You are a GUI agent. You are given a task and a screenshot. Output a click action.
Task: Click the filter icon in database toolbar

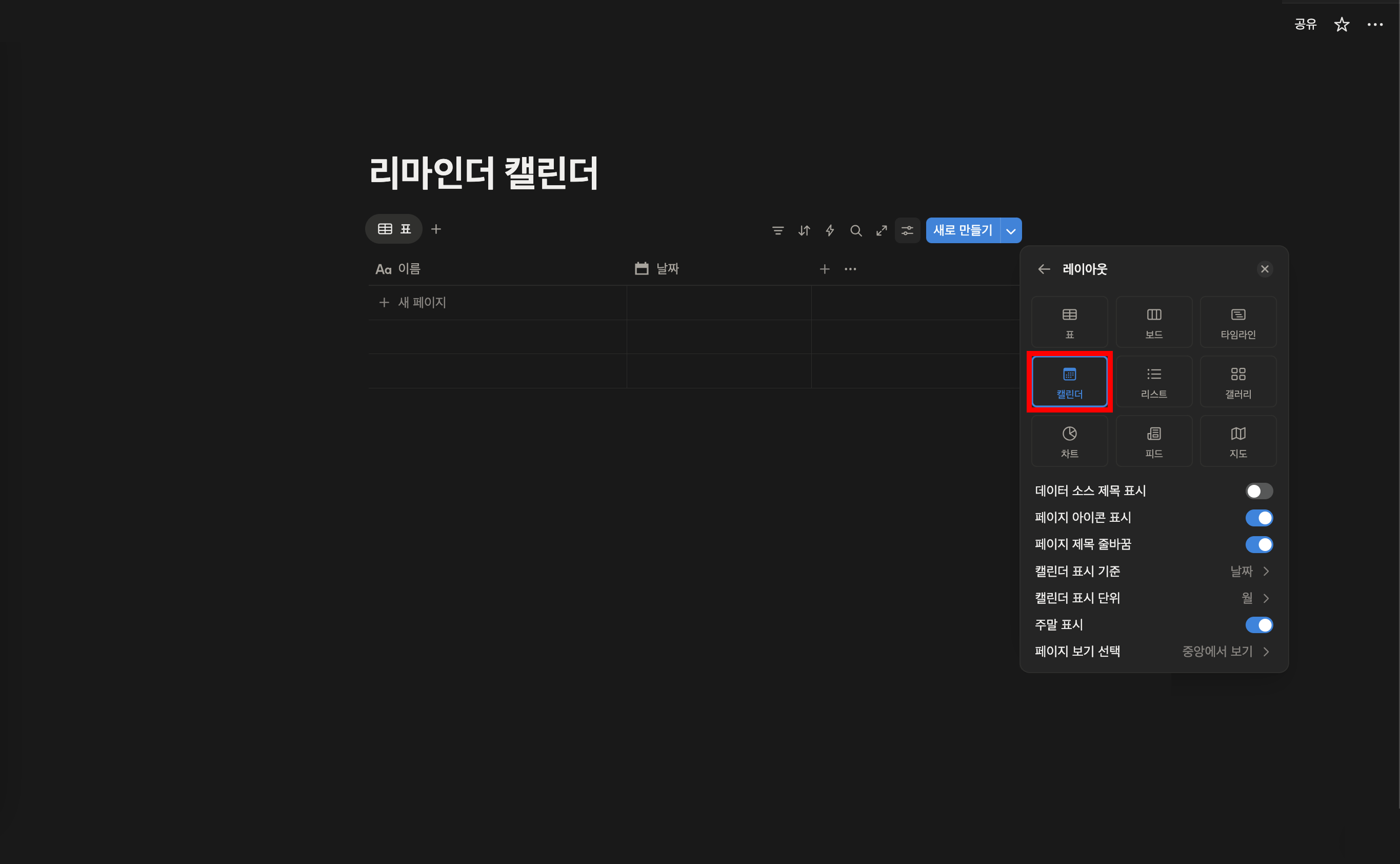point(777,231)
